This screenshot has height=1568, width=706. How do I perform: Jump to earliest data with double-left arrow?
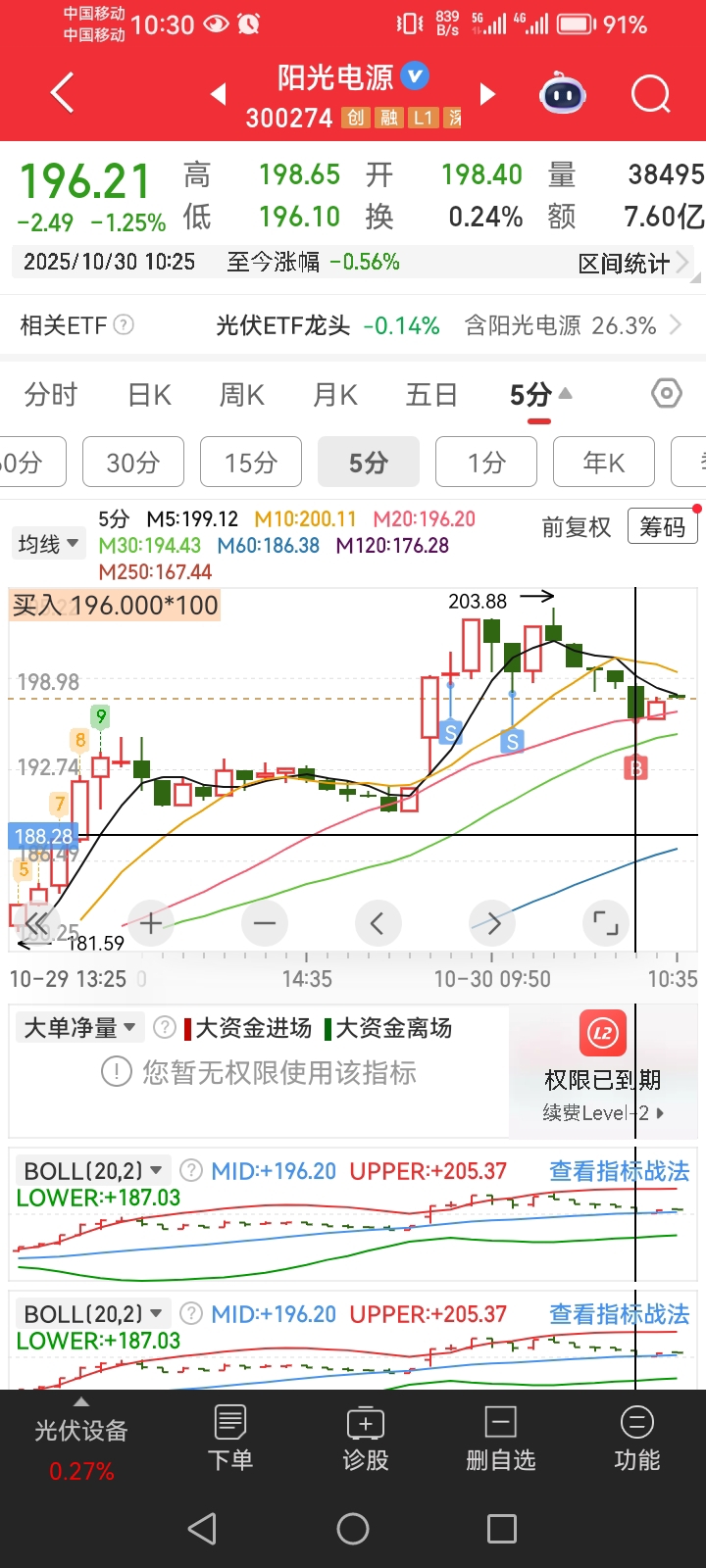pos(36,923)
